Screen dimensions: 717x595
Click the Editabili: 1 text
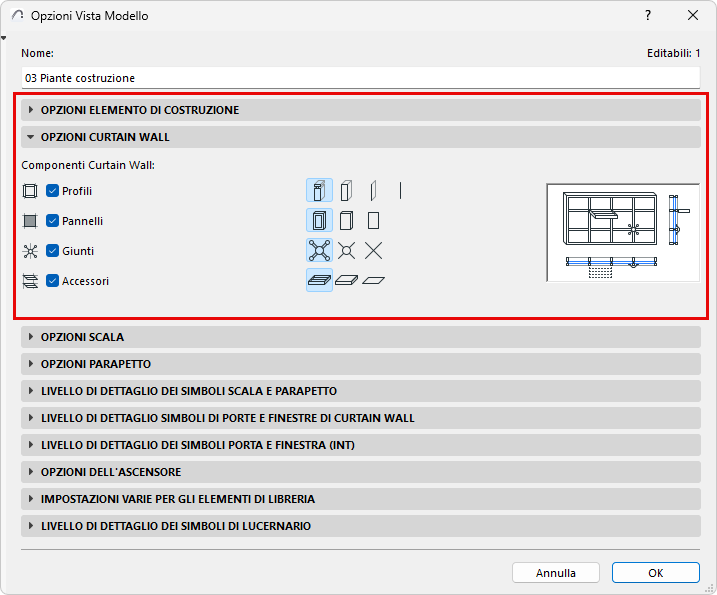(x=674, y=54)
